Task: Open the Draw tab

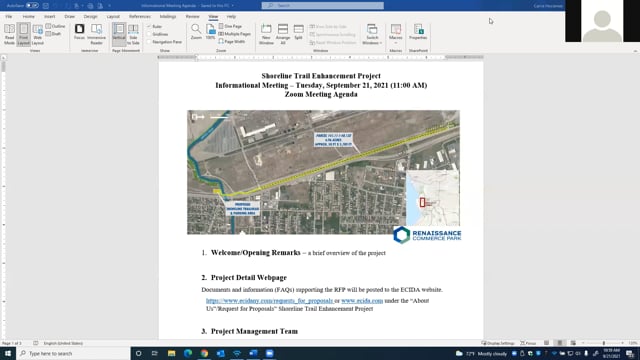Action: 69,17
